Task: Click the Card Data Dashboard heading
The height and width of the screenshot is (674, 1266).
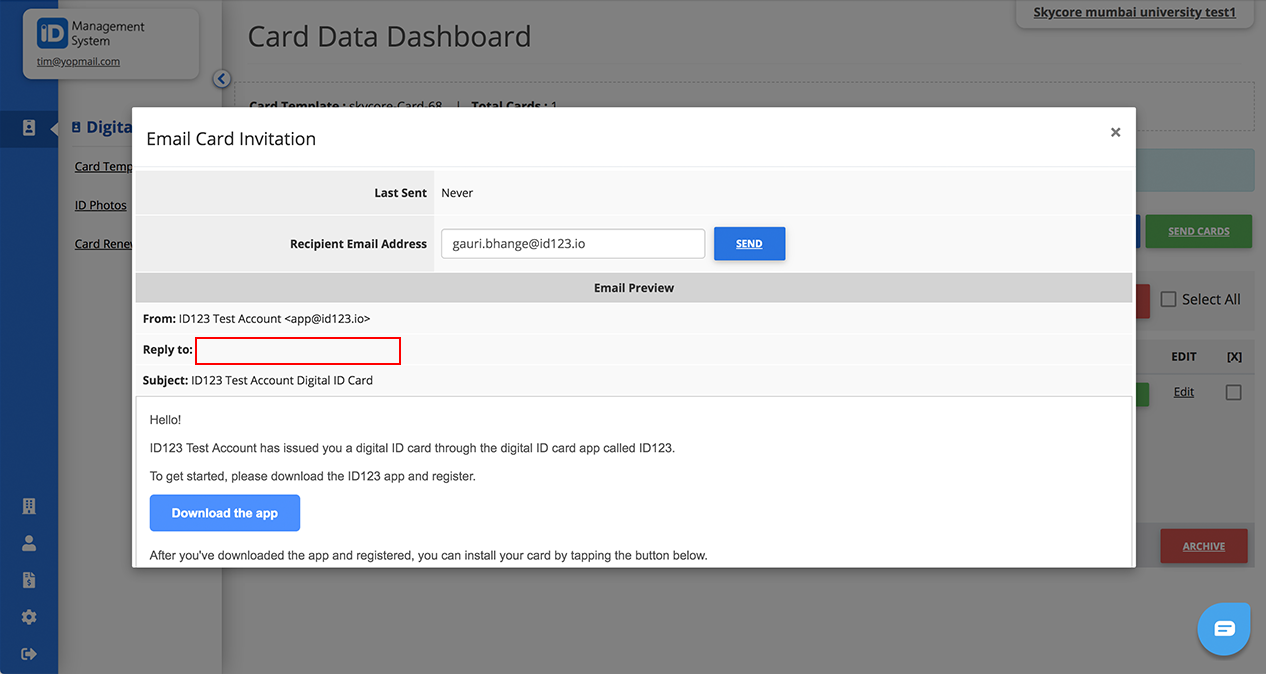Action: pos(389,37)
